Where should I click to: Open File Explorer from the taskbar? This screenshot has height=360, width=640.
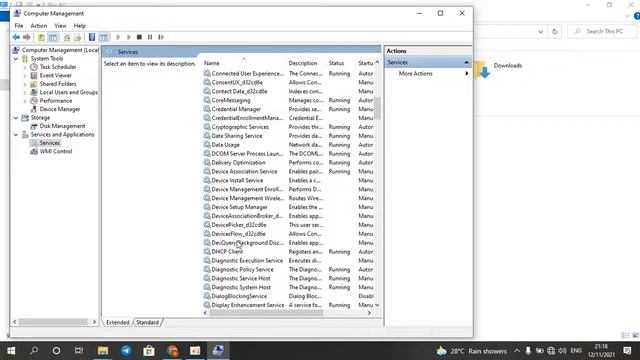coord(103,351)
